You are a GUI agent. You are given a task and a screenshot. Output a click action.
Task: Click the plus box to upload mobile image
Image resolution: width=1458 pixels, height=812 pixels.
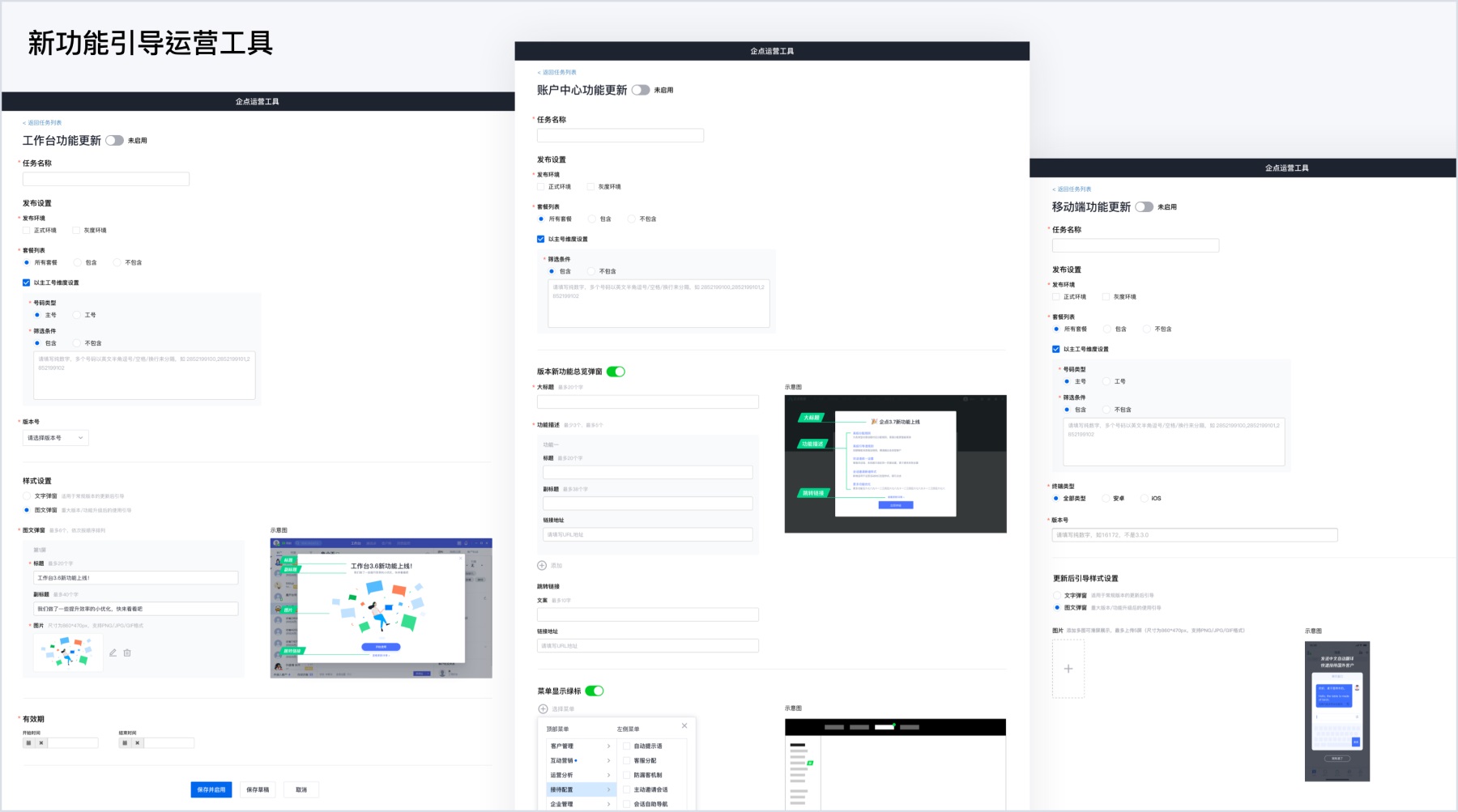[1068, 669]
